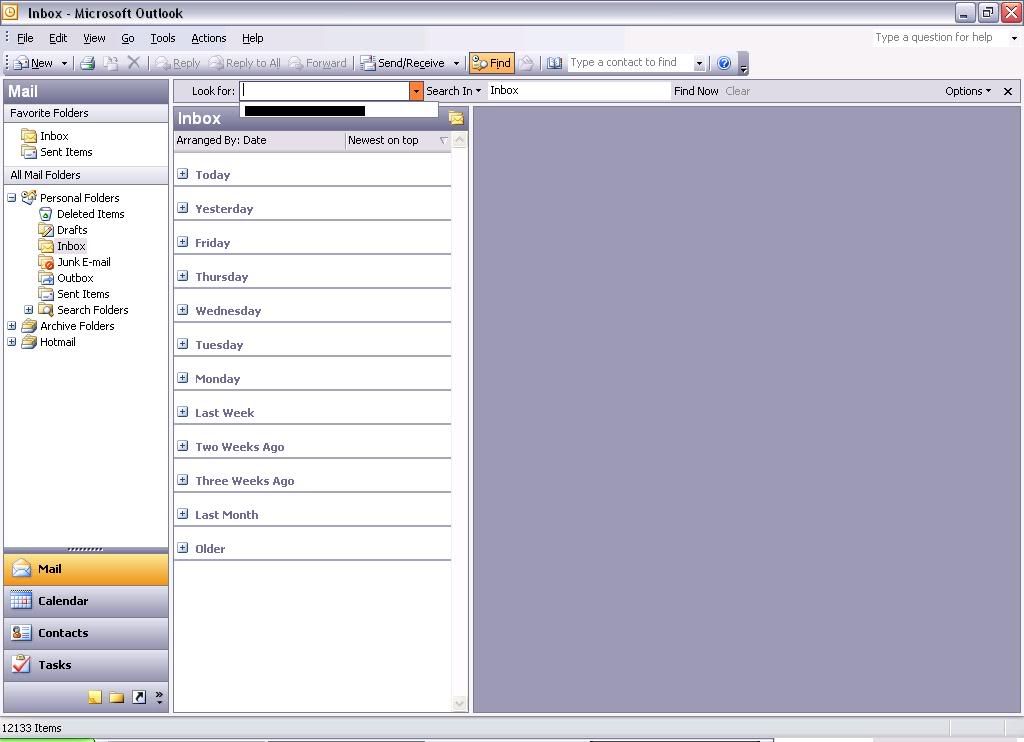Open Shortcuts icon in navigation pane
Screen dimensions: 1024x742
coord(139,697)
